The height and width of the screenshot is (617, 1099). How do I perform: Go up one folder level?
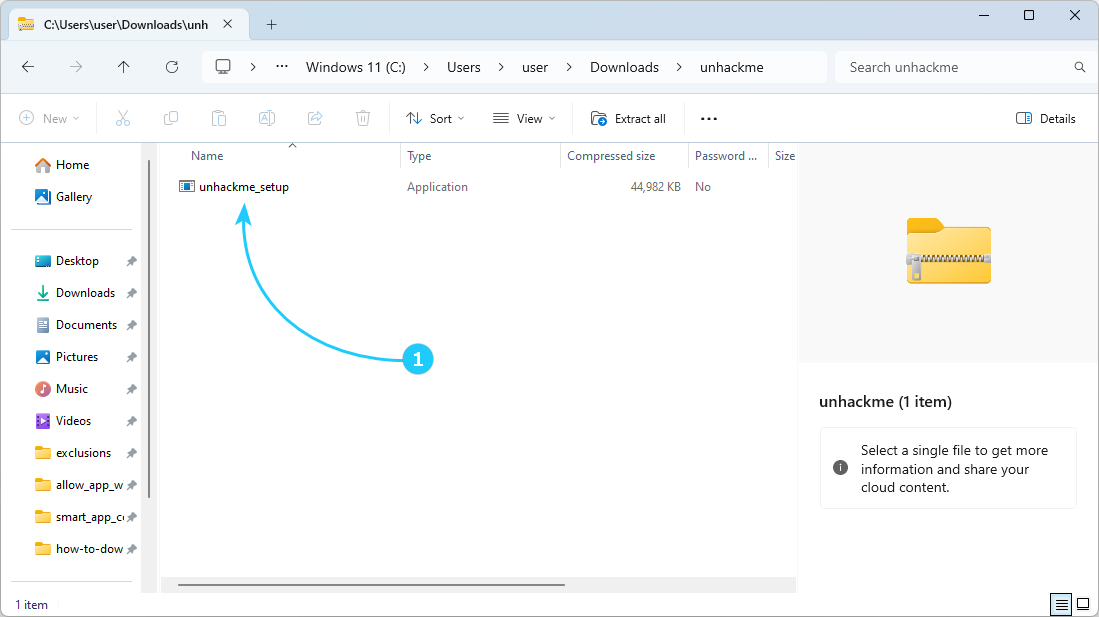[x=124, y=67]
